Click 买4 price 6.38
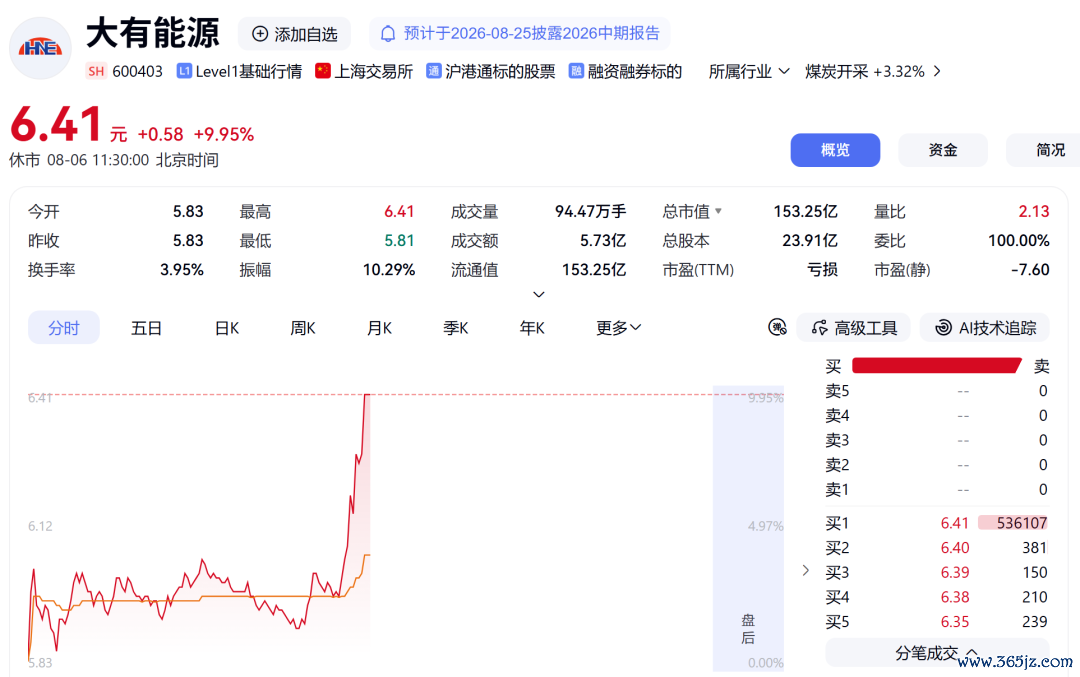Viewport: 1080px width, 677px height. click(x=955, y=598)
